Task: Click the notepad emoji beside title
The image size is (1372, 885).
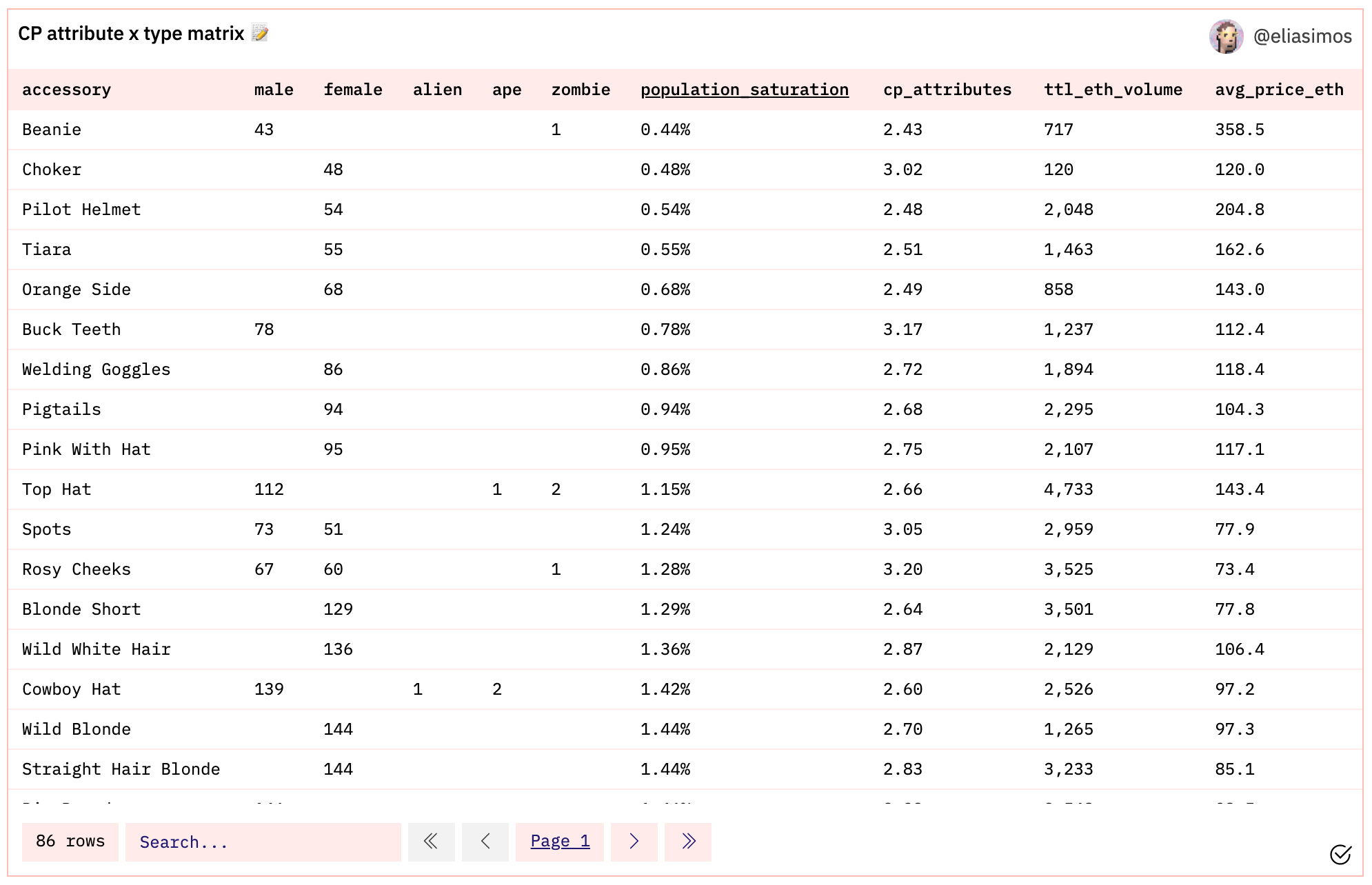Action: (x=260, y=33)
